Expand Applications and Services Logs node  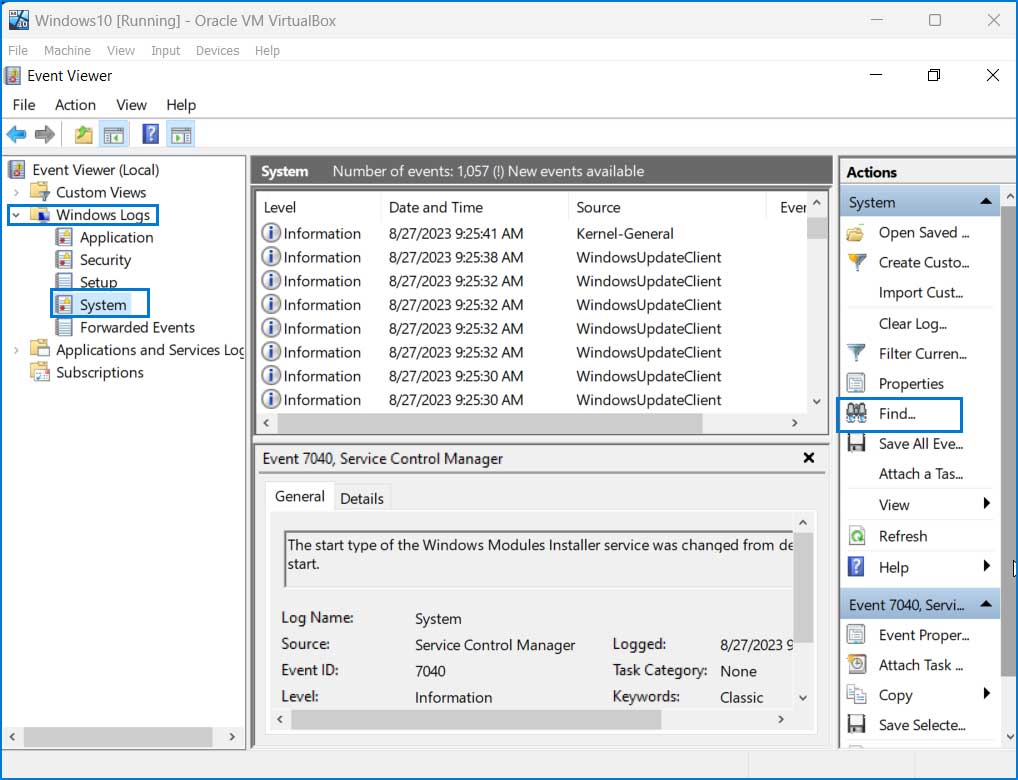(16, 350)
